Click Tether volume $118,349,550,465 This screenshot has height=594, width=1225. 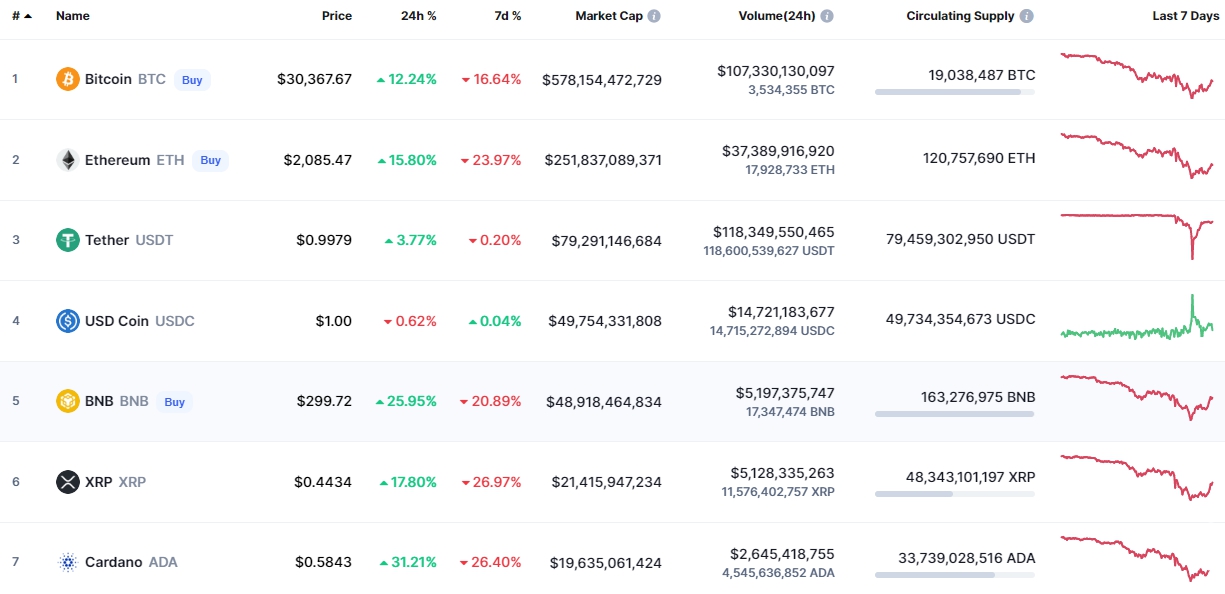[x=774, y=232]
